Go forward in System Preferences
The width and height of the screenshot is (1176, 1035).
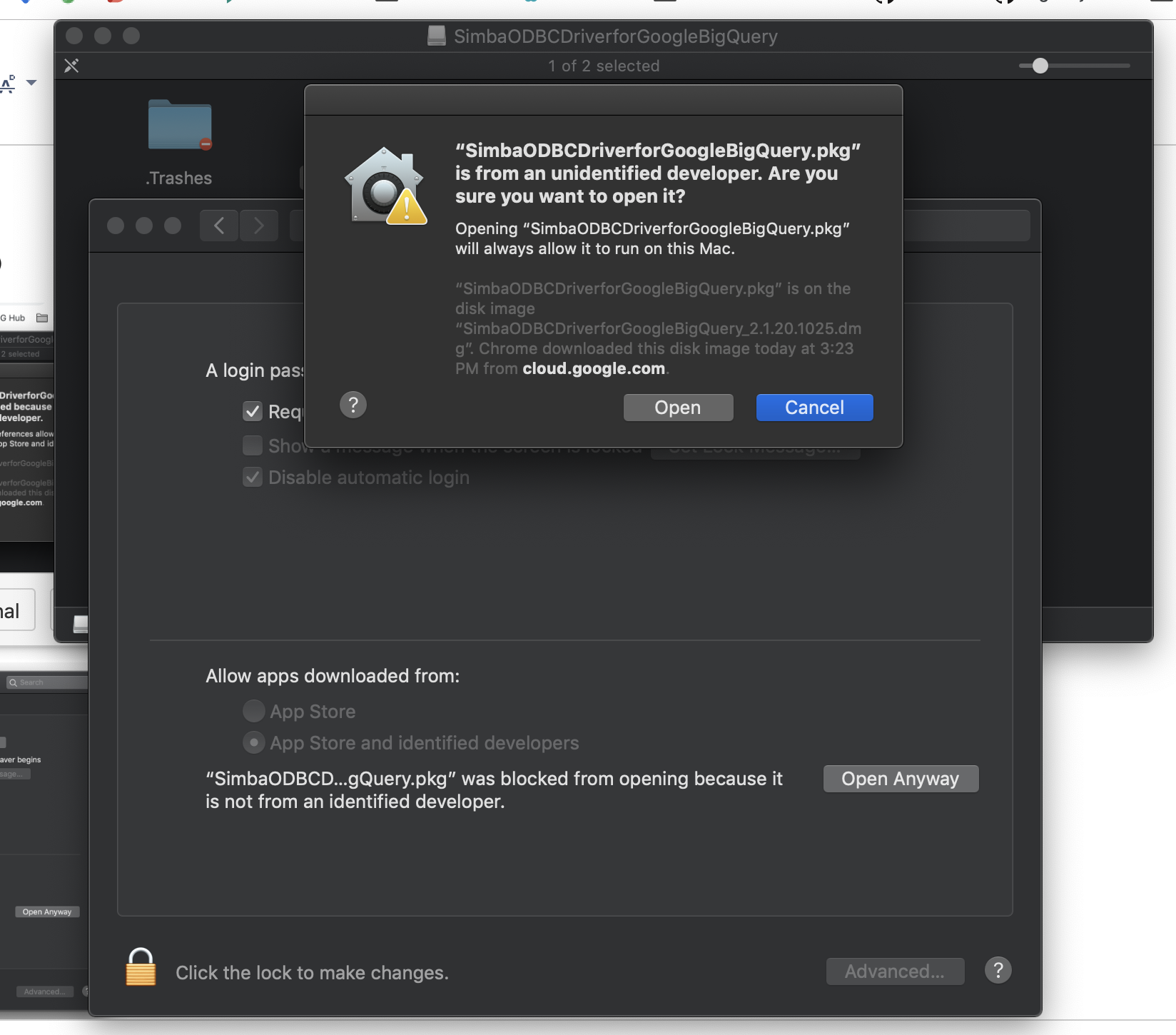click(259, 226)
